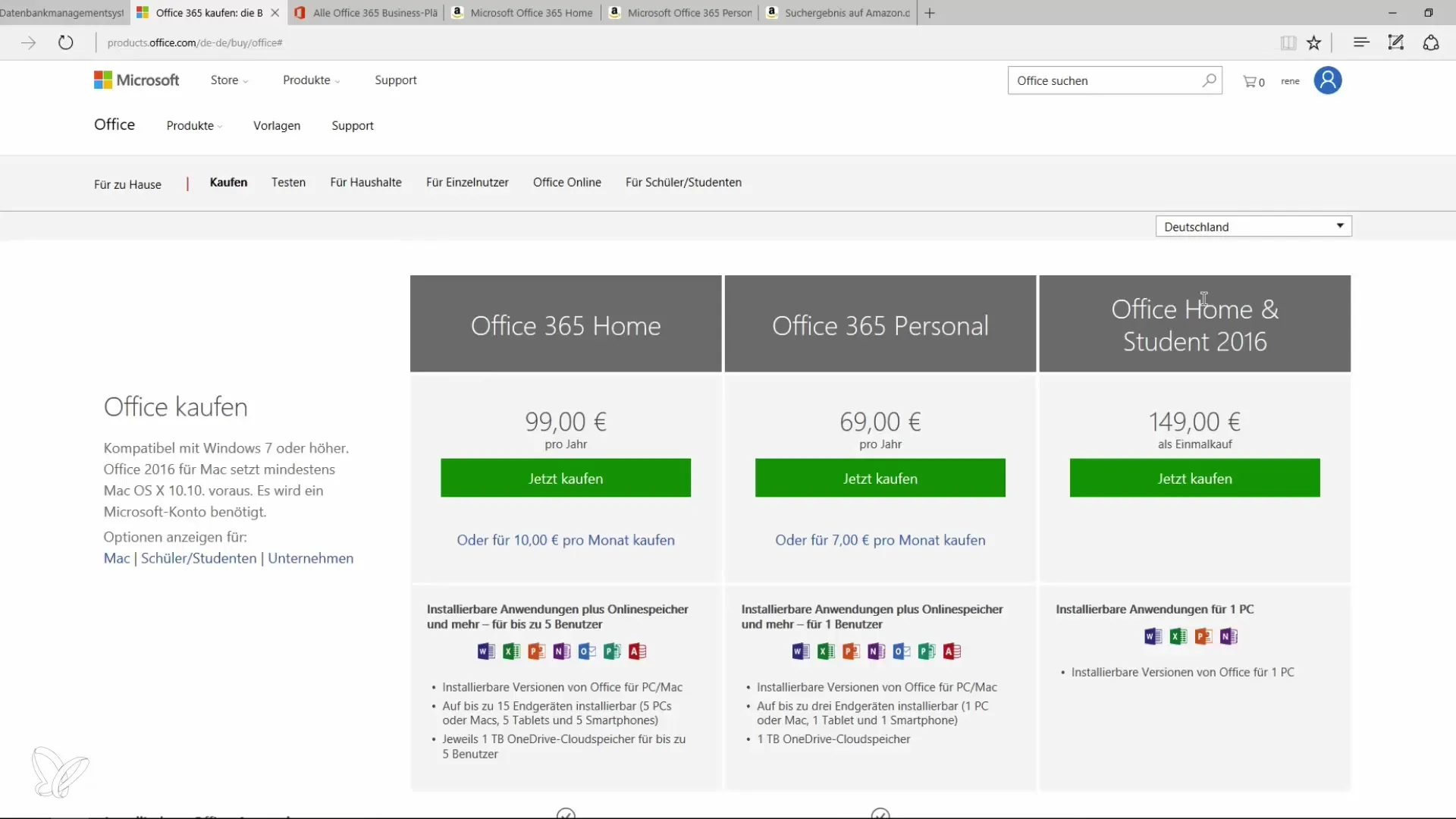Click Access icon under Office 365 Personal
This screenshot has height=819, width=1456.
click(x=952, y=651)
